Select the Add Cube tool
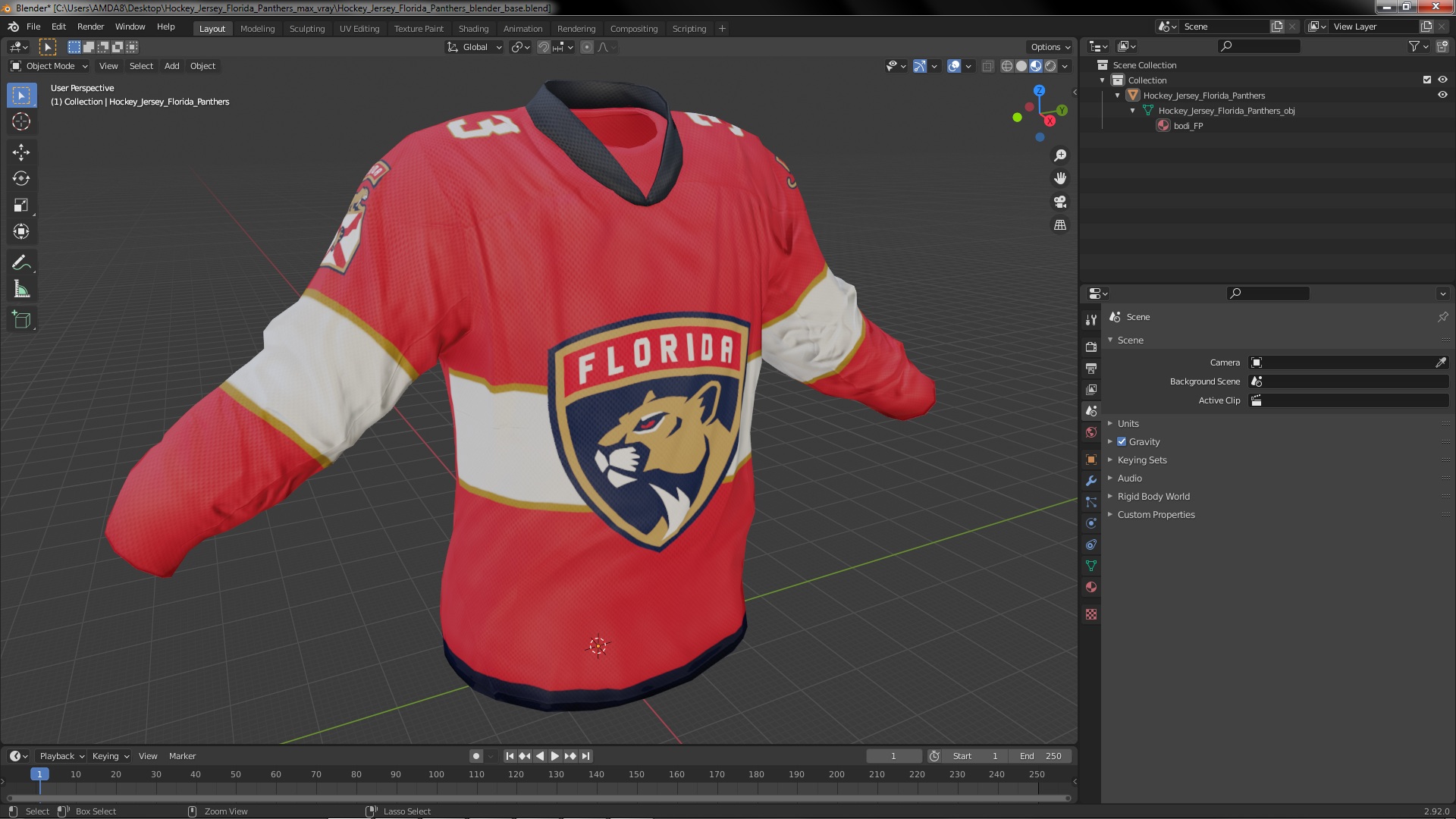1456x819 pixels. coord(21,320)
